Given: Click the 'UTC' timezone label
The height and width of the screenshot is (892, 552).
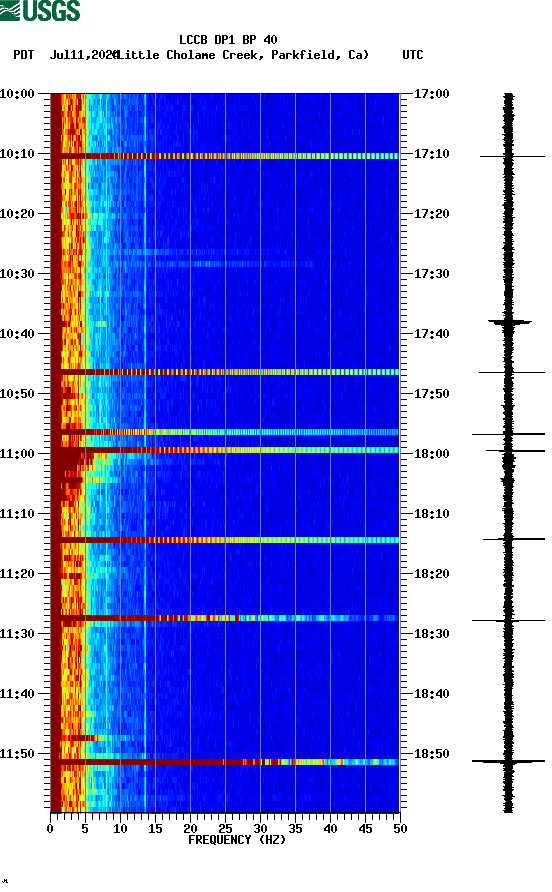Looking at the screenshot, I should tap(413, 55).
